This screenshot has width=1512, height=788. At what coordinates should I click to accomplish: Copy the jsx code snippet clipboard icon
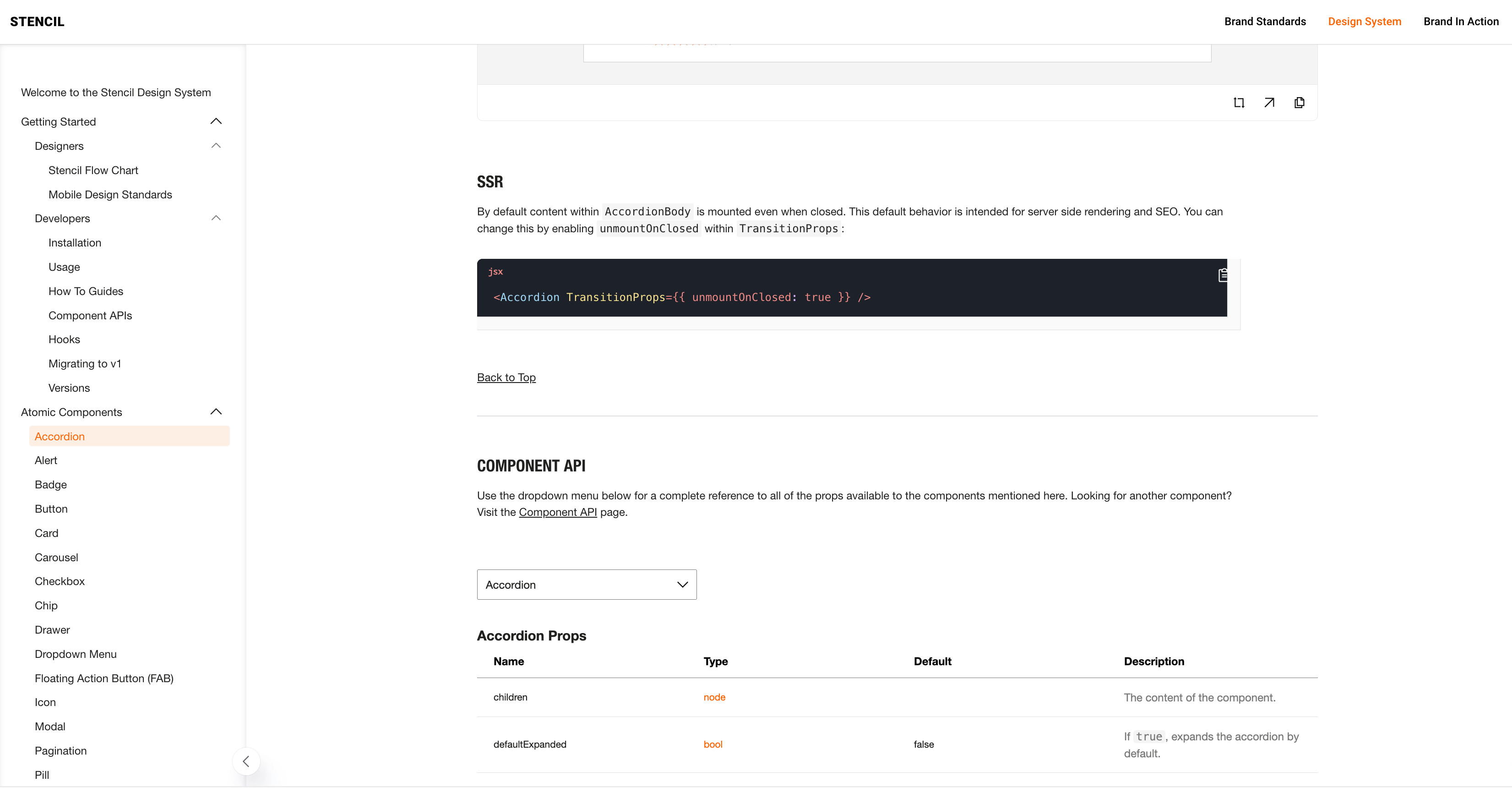(x=1223, y=275)
